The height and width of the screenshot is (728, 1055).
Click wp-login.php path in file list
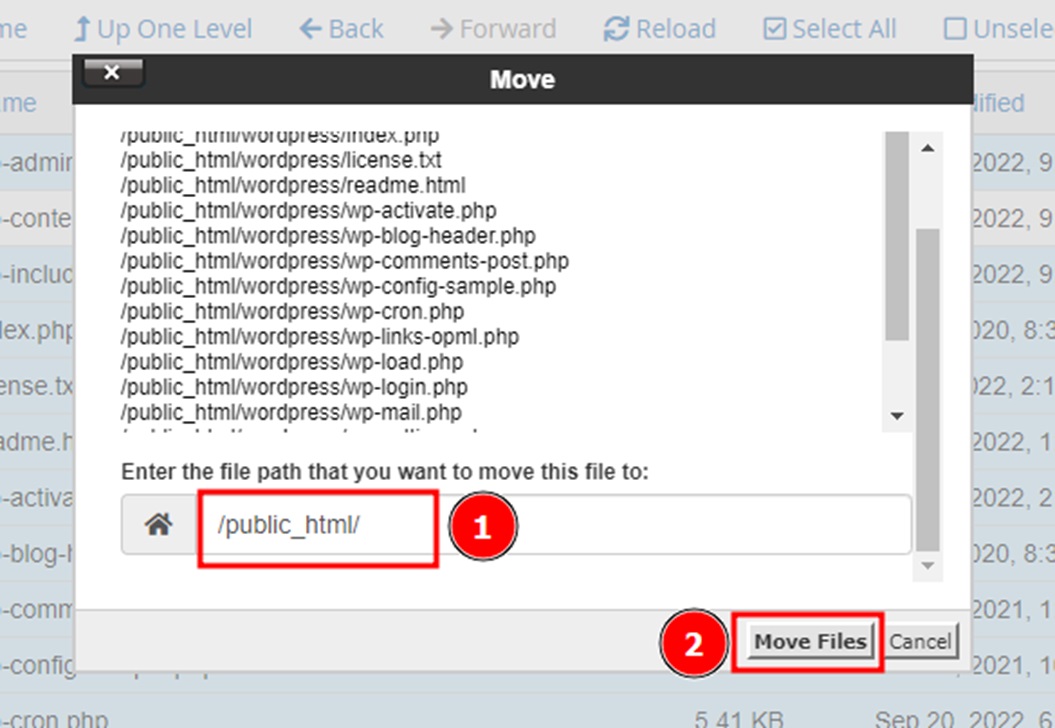point(294,387)
